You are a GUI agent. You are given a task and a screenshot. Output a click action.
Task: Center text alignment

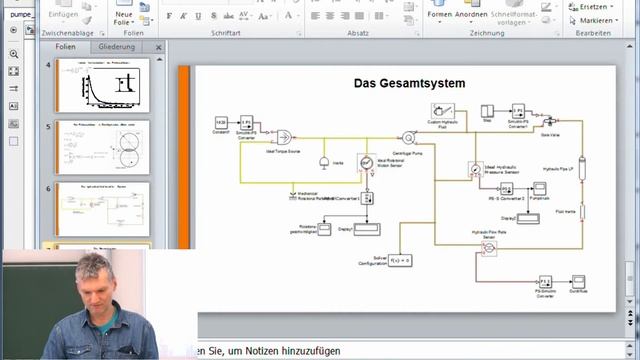click(330, 16)
